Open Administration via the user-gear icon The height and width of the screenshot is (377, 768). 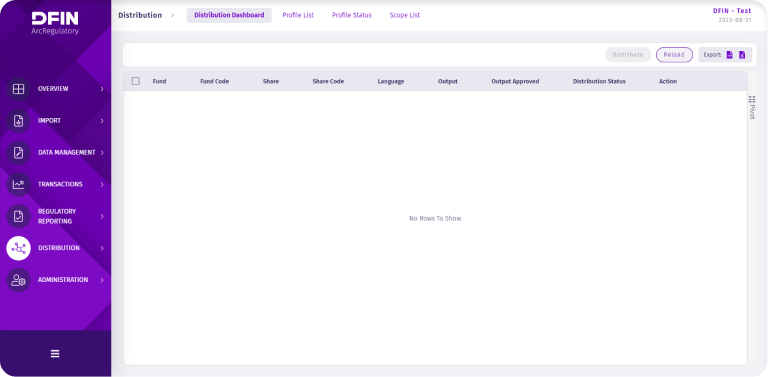coord(18,280)
